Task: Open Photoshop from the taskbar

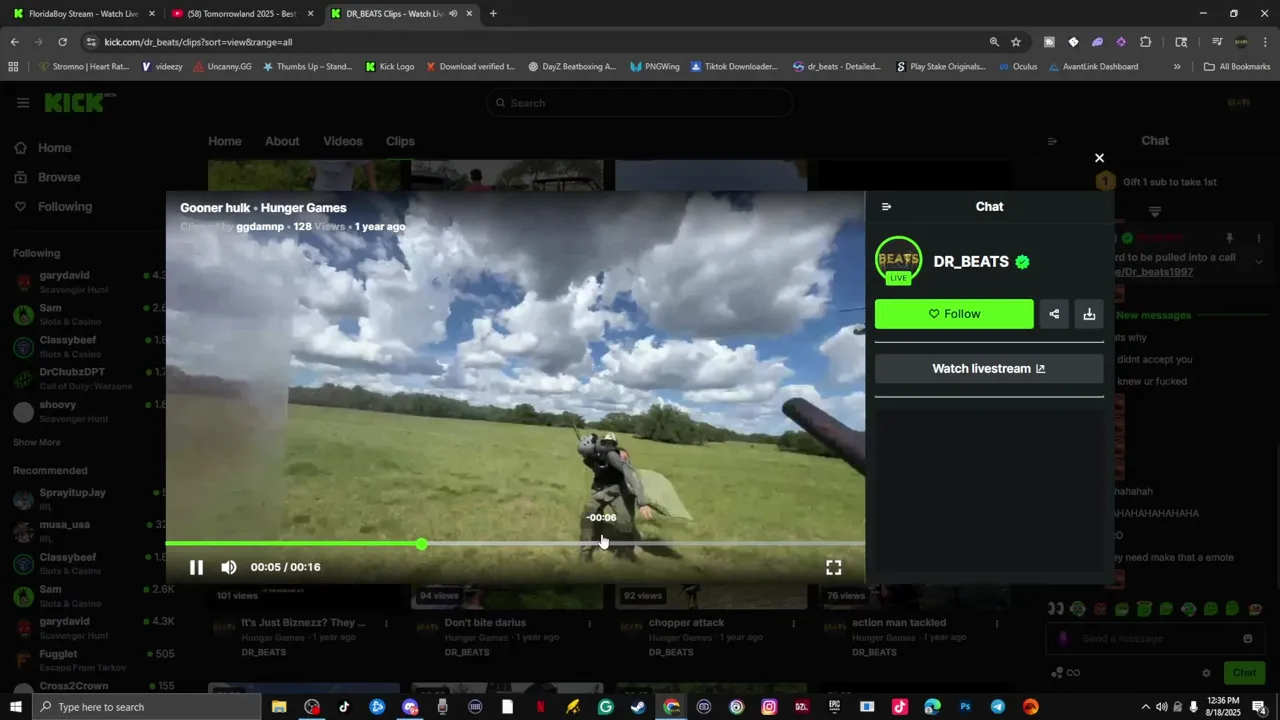Action: (965, 707)
